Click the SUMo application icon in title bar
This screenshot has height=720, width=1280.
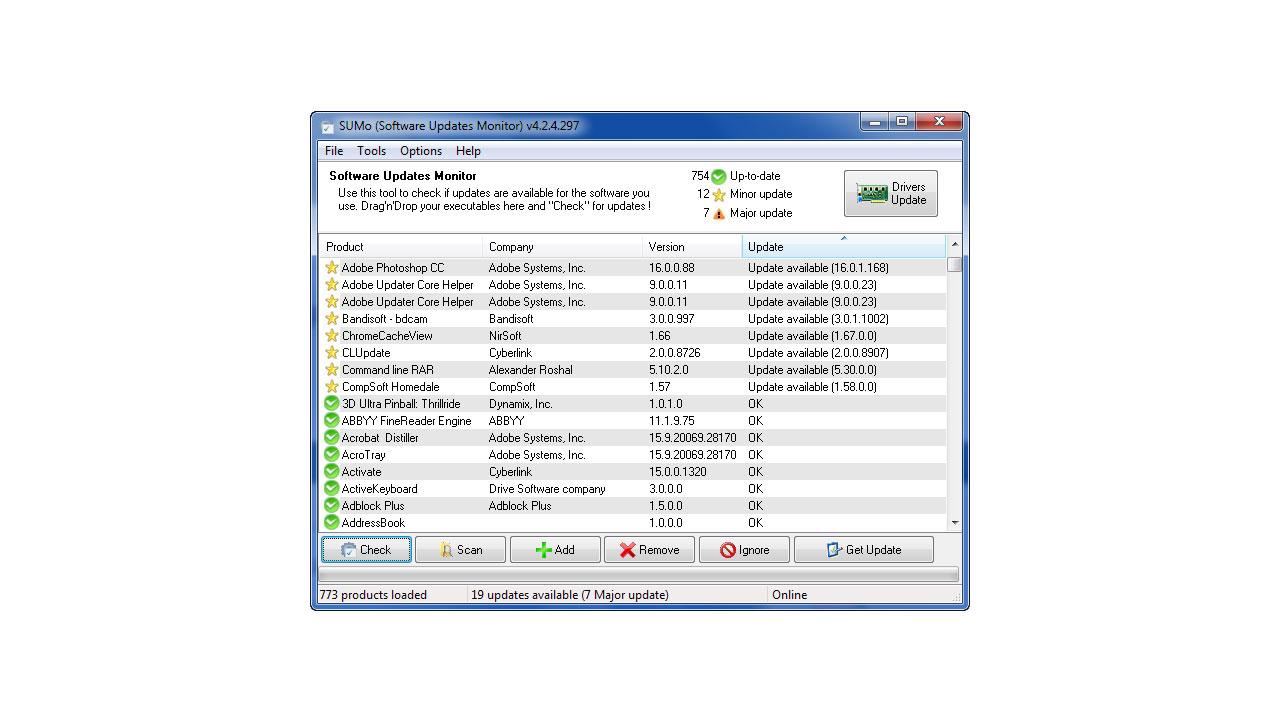pyautogui.click(x=327, y=127)
